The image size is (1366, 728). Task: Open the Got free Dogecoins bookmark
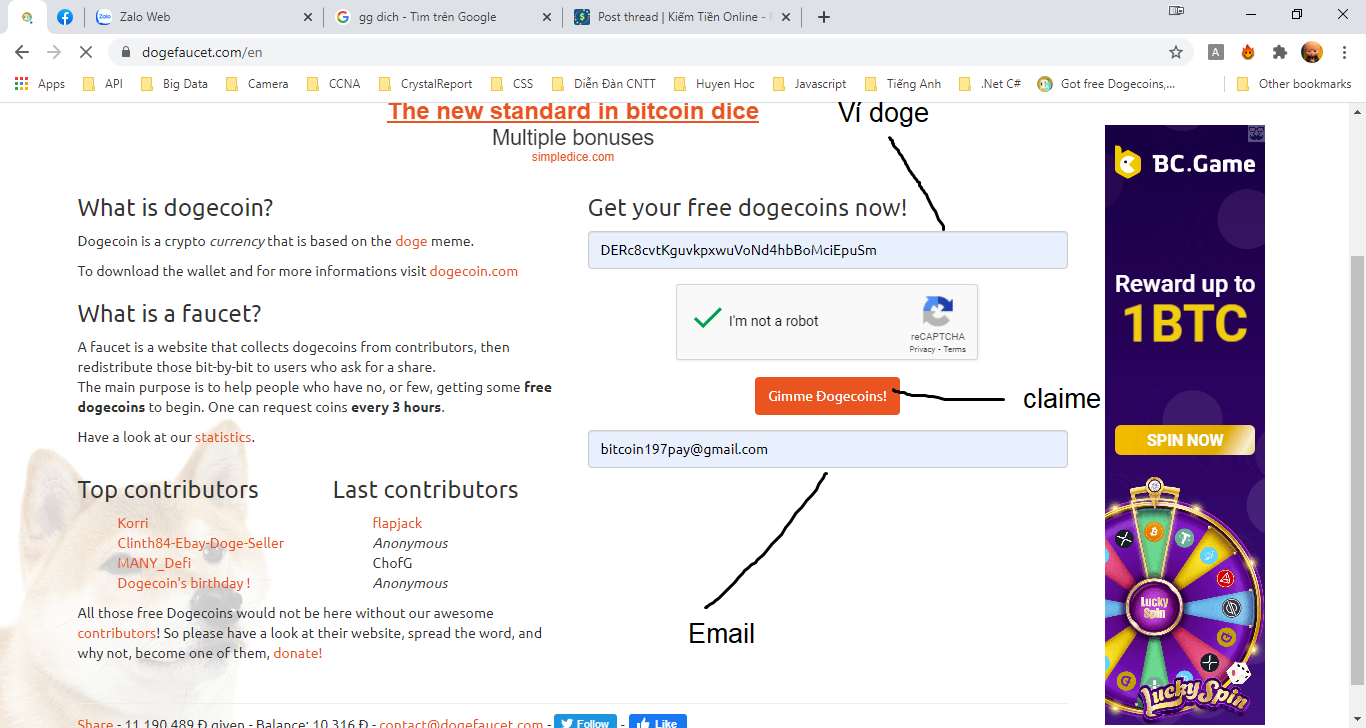1106,84
